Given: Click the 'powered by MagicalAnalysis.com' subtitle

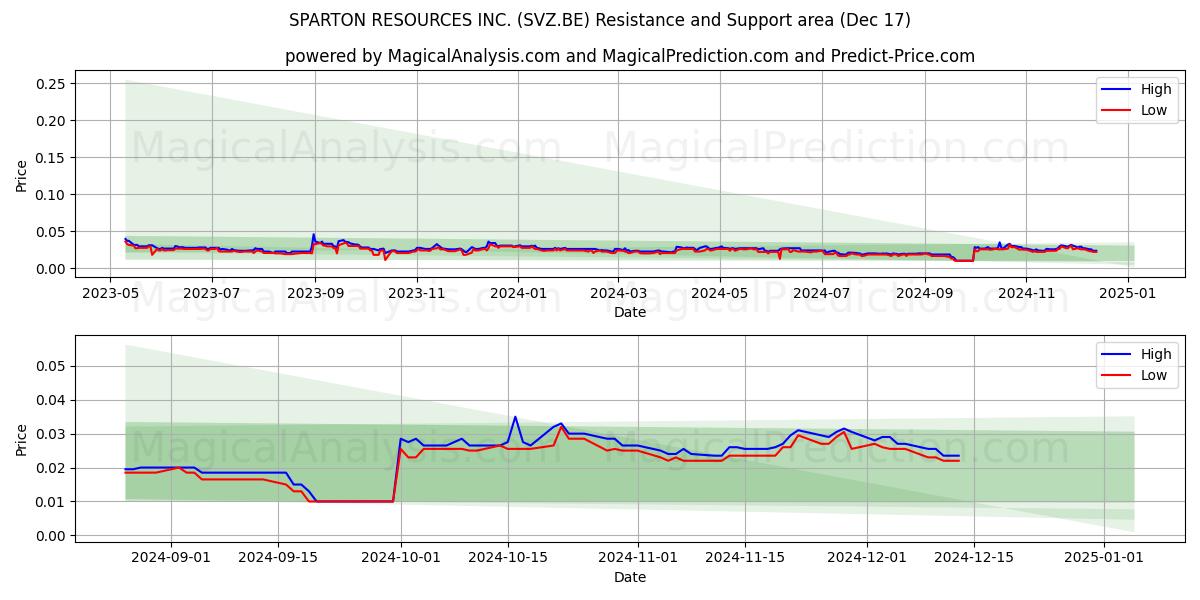Looking at the screenshot, I should tap(630, 56).
